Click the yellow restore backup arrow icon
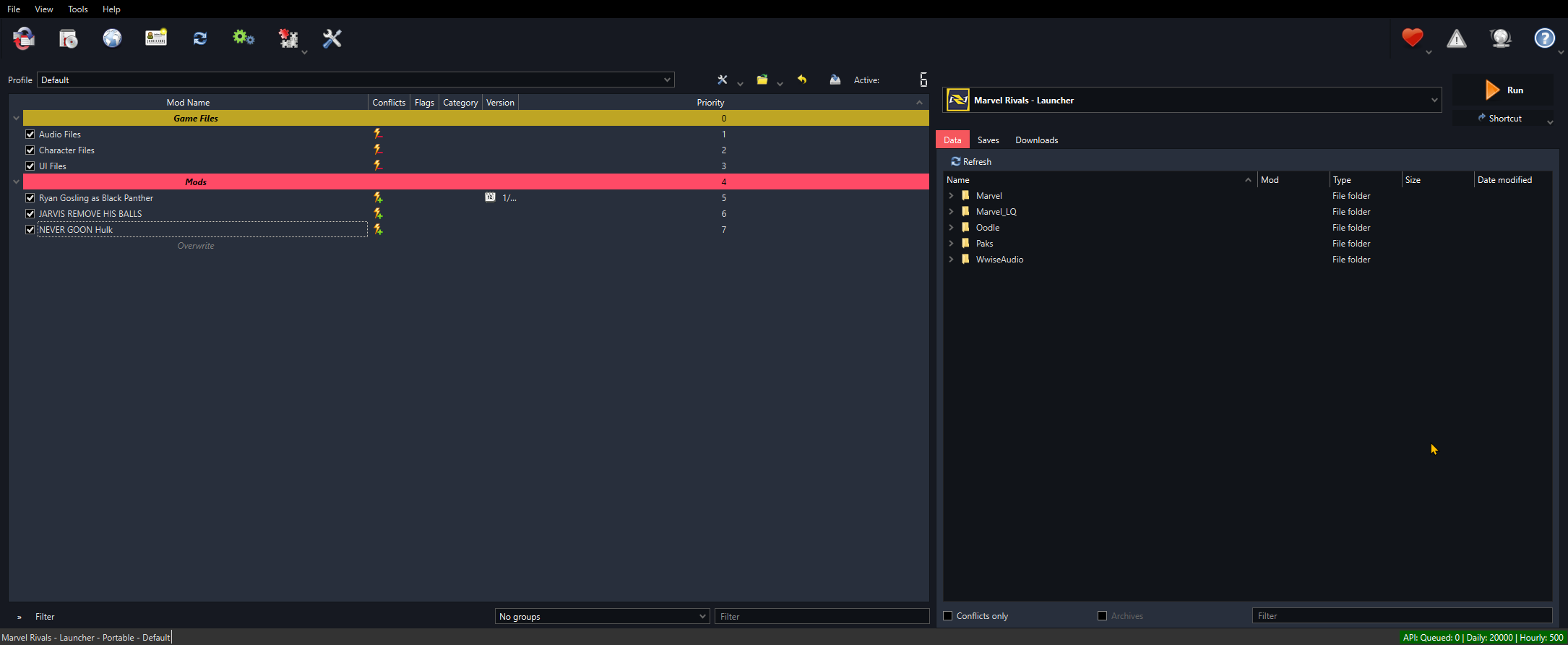 click(x=802, y=80)
